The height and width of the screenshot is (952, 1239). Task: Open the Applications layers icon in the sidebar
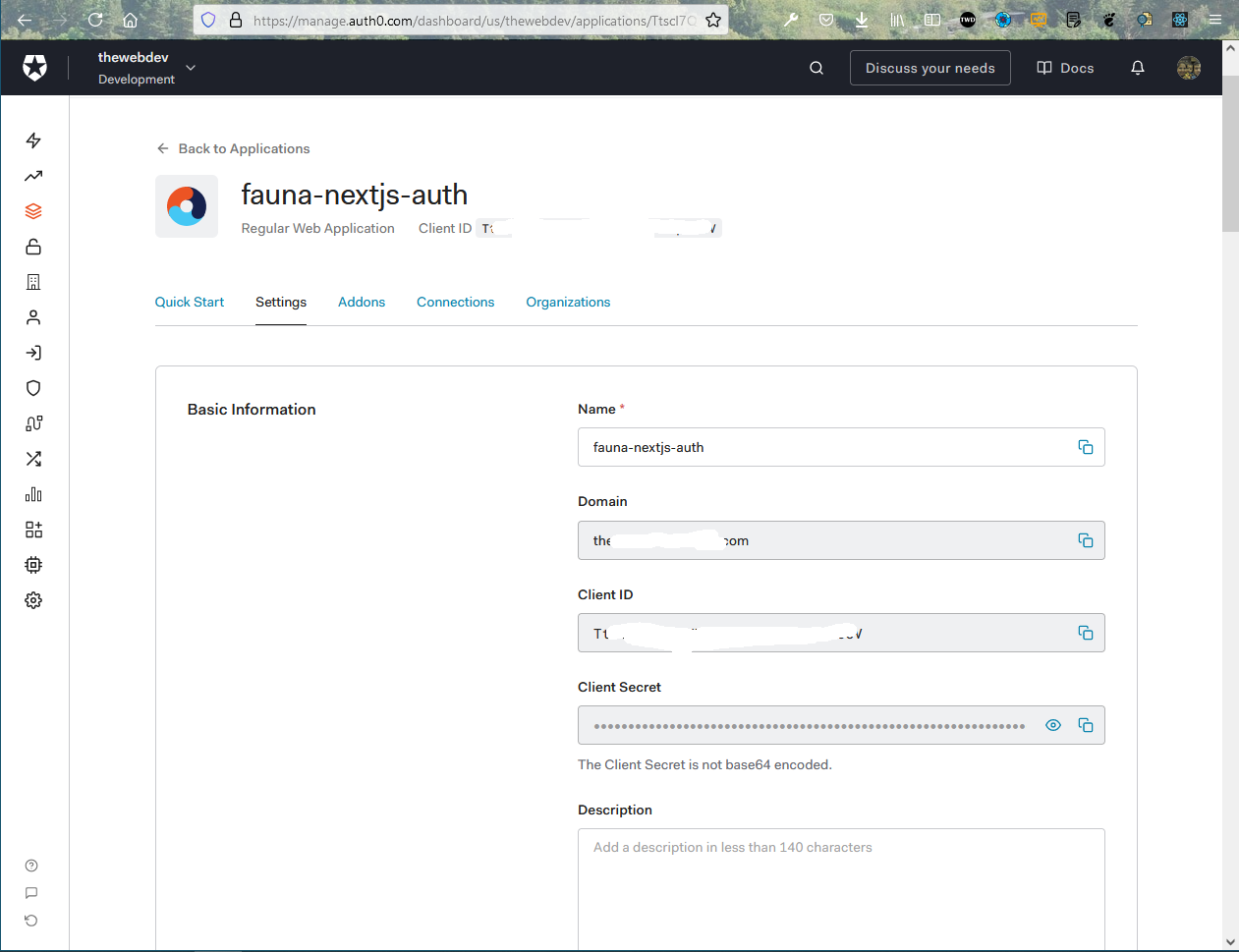point(33,211)
